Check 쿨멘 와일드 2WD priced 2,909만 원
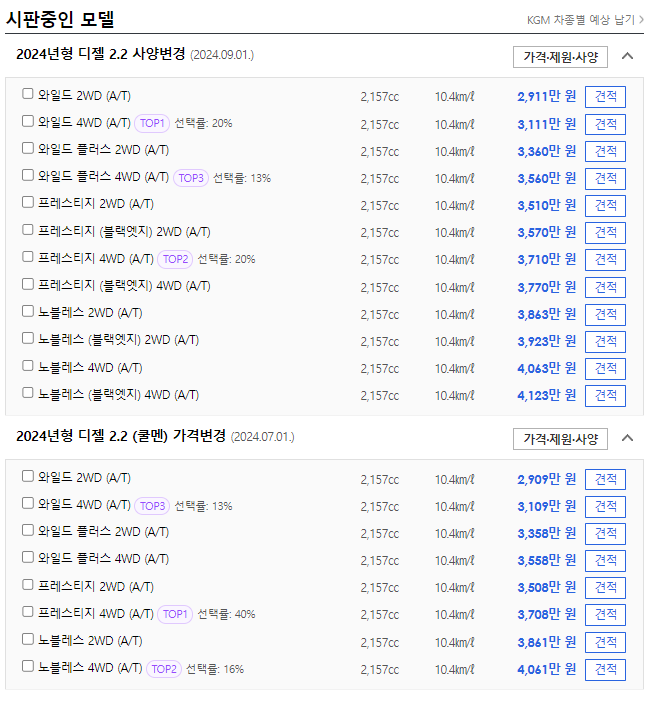Image resolution: width=654 pixels, height=703 pixels. pyautogui.click(x=28, y=476)
